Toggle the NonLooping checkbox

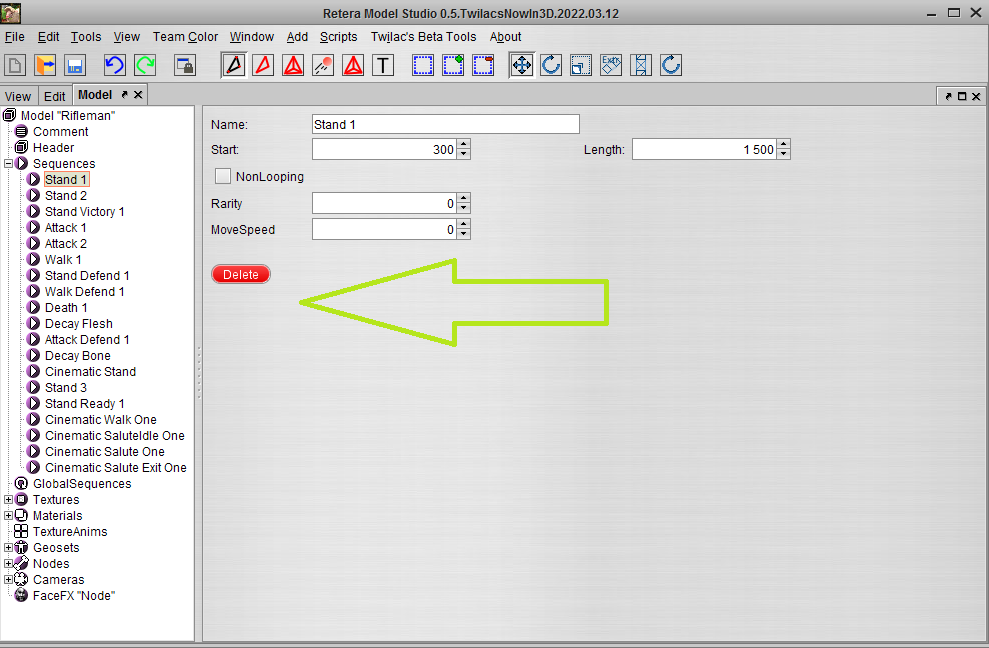click(223, 176)
